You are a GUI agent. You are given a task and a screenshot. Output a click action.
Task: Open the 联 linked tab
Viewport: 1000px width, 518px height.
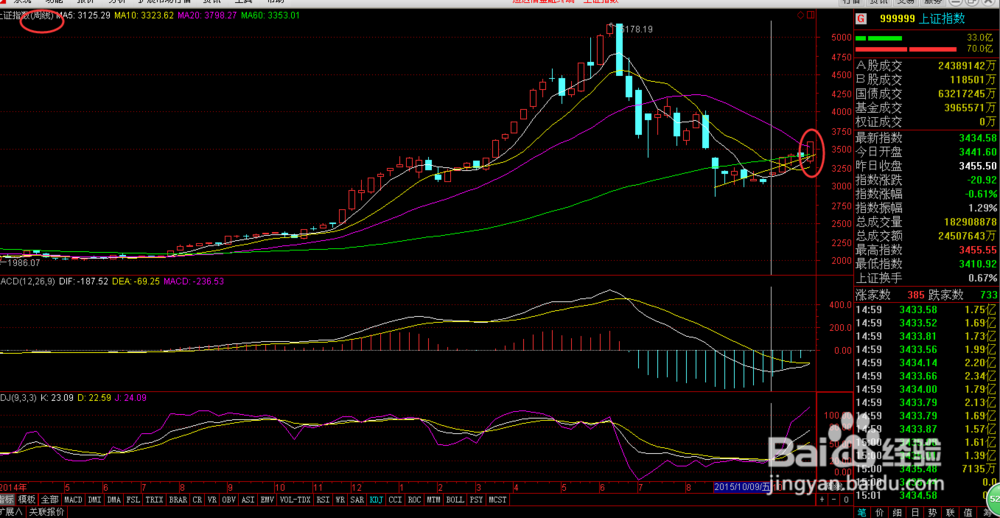click(x=950, y=512)
